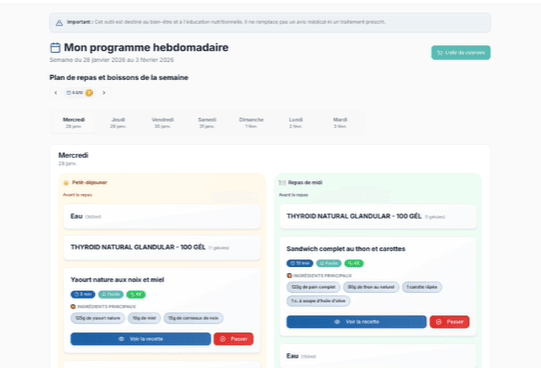Screen dimensions: 541x368
Task: Click the green cost badge on sandwich card
Action: 354,263
